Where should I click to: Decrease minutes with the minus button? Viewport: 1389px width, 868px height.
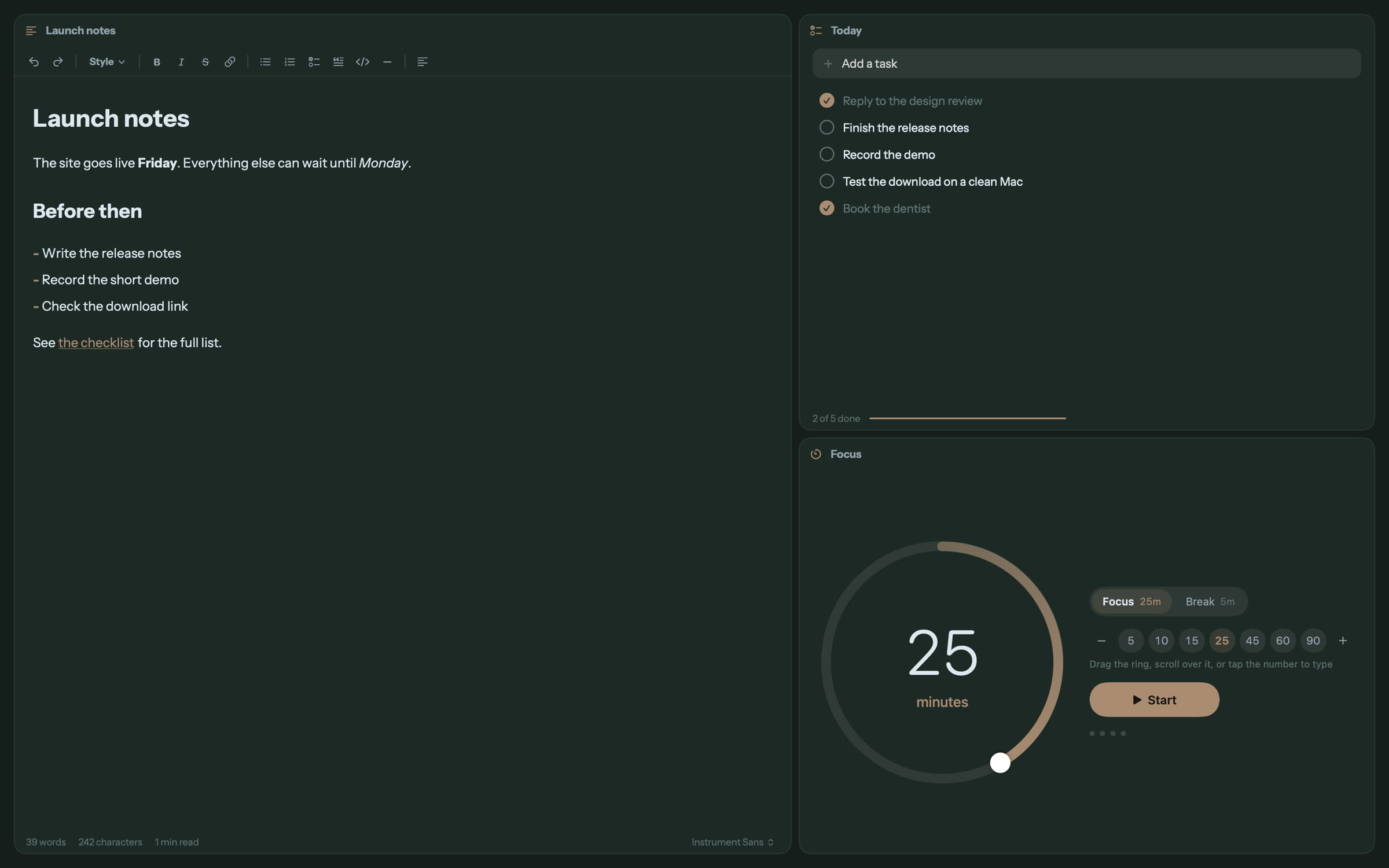click(x=1101, y=641)
